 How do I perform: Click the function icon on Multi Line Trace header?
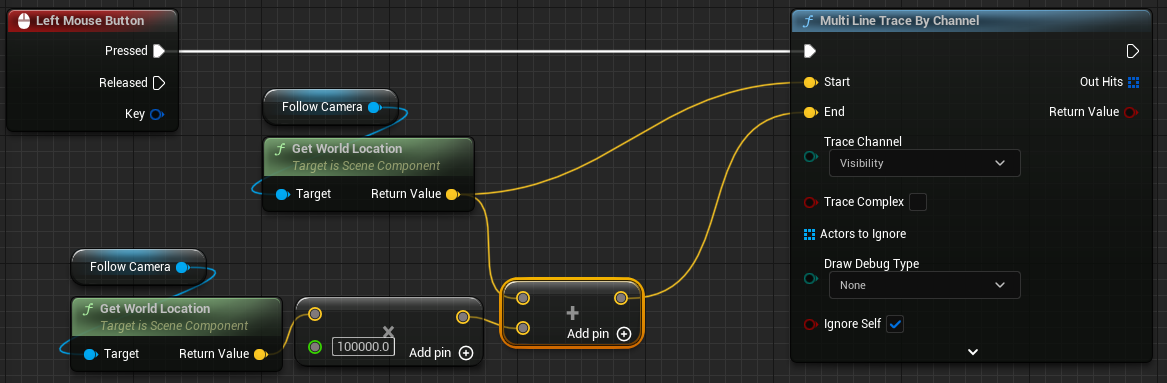pos(808,22)
